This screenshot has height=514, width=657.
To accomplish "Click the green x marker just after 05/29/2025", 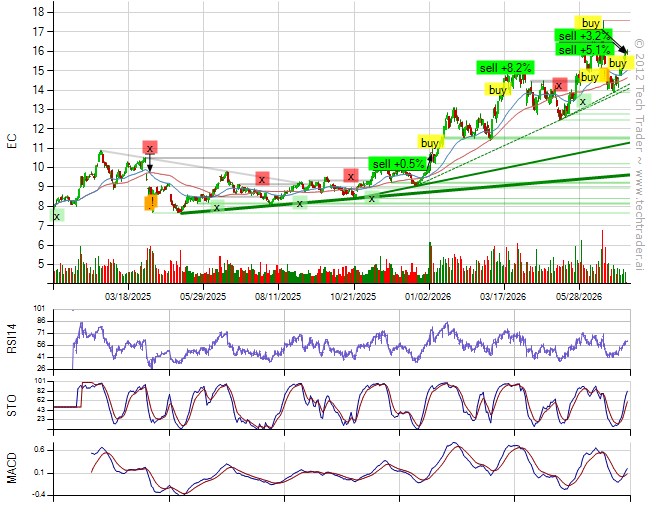I will click(217, 207).
